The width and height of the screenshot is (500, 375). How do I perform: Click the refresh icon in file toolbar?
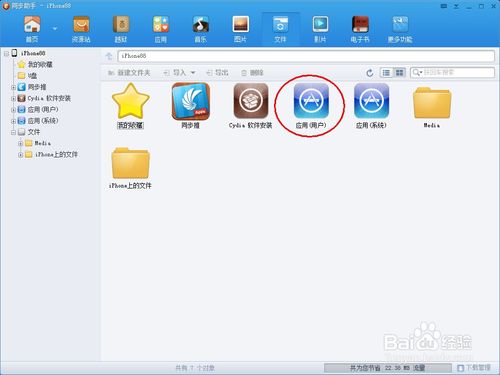click(x=369, y=73)
